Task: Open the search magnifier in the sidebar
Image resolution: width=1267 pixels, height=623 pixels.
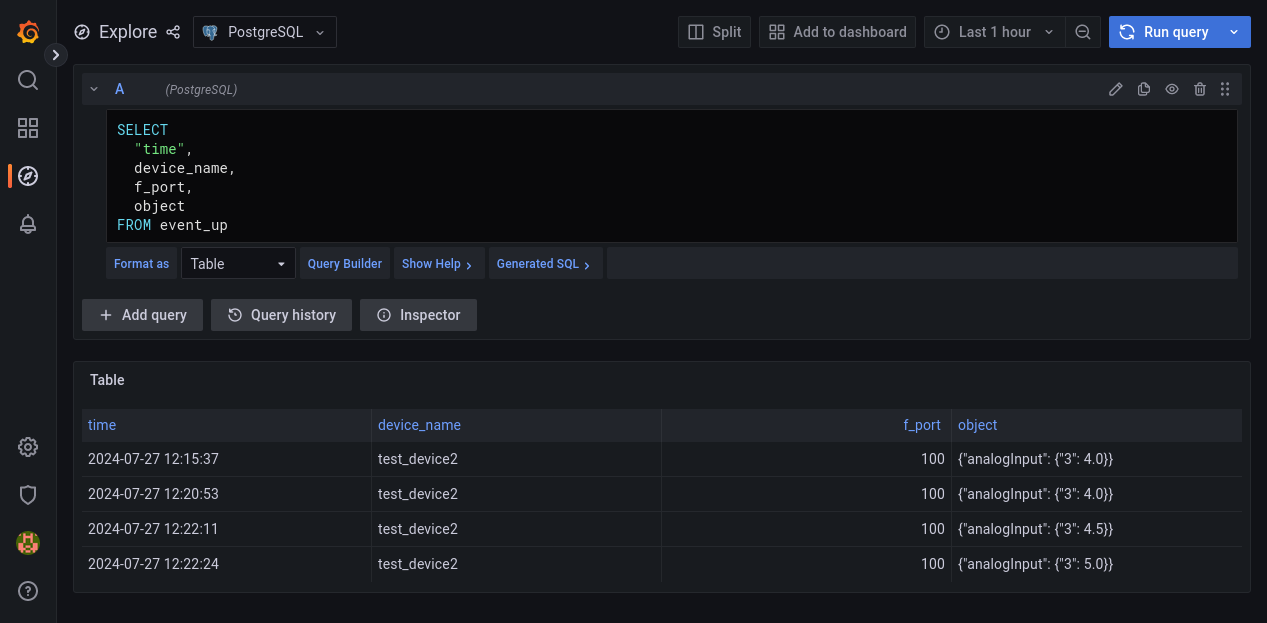Action: coord(28,80)
